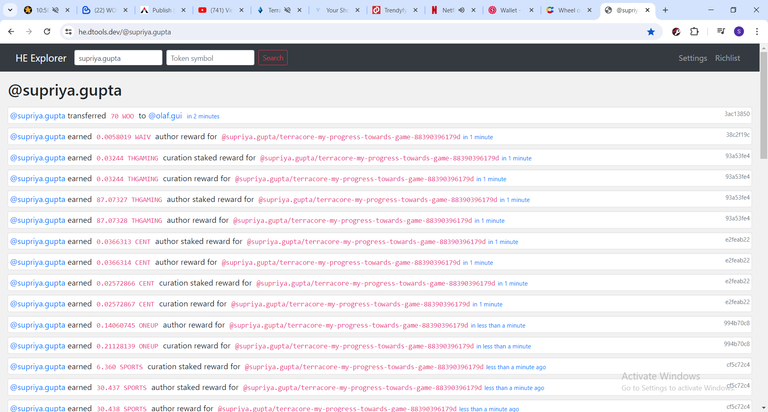Click the scrollbar down arrow
Image resolution: width=768 pixels, height=412 pixels.
(x=764, y=408)
